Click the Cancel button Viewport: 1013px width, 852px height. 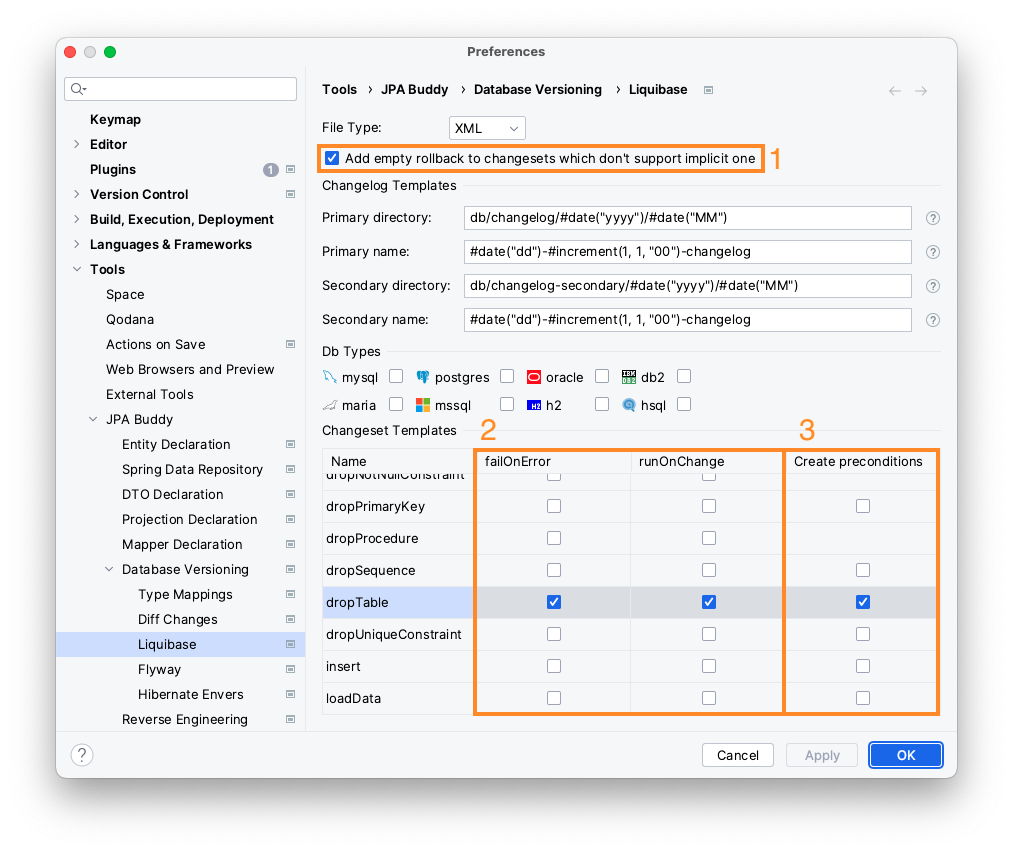pos(738,755)
